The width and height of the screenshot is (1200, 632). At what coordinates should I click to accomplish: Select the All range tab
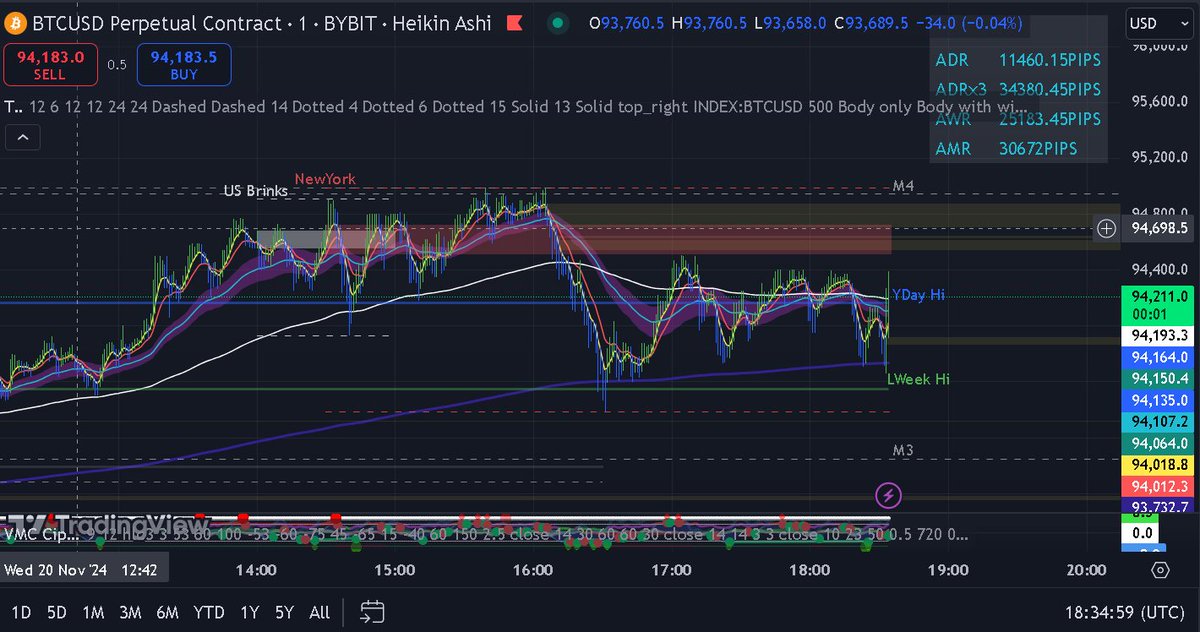click(319, 611)
